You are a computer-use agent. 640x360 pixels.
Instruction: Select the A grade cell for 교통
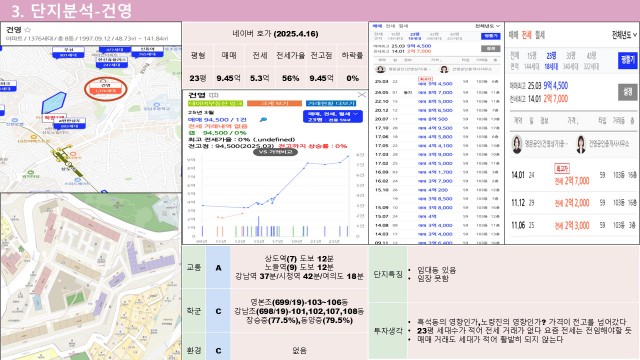click(218, 268)
